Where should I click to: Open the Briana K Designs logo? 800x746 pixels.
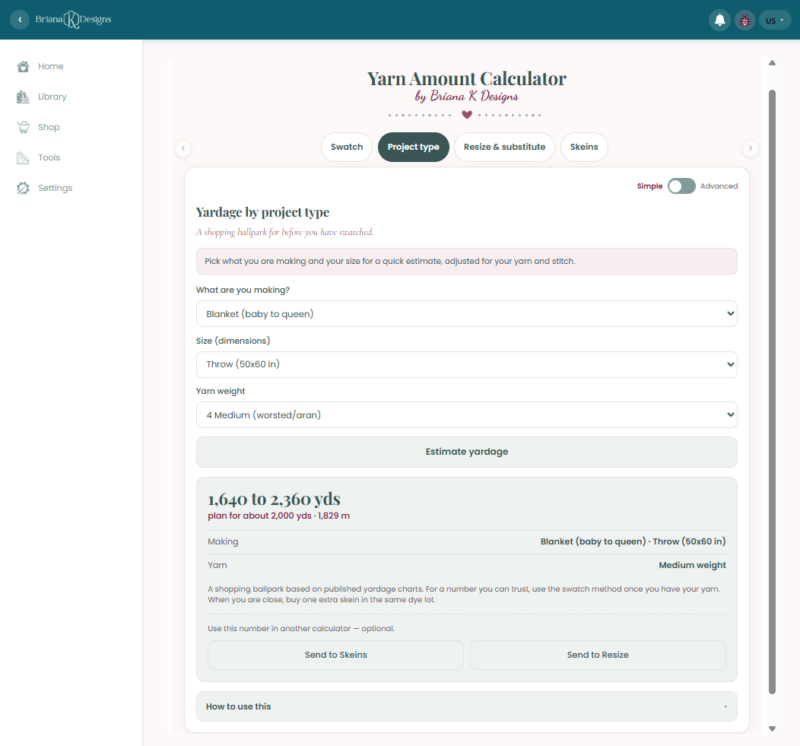click(73, 20)
